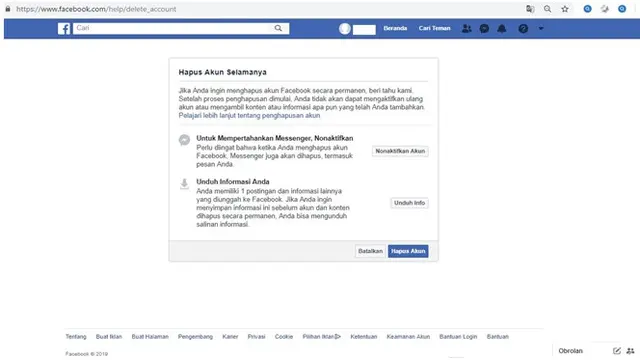Click the blue Hapus Akun button
The image size is (640, 360).
(x=408, y=251)
